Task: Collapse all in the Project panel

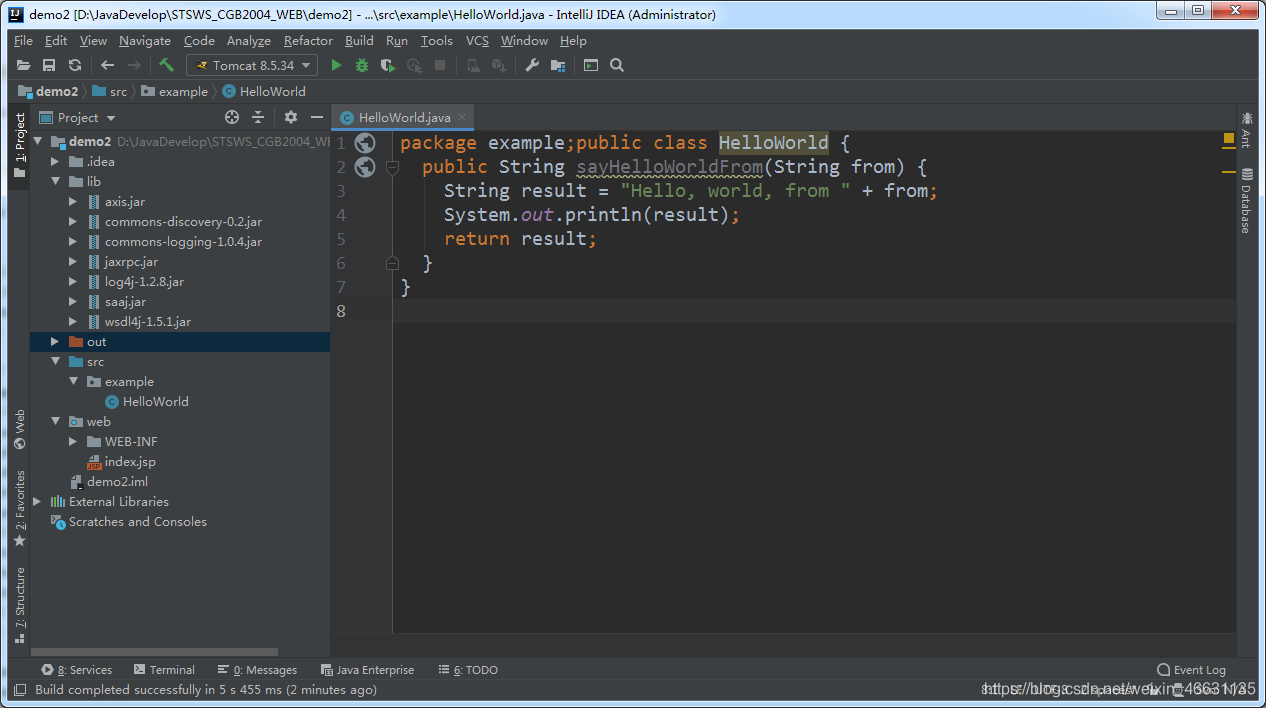Action: 258,117
